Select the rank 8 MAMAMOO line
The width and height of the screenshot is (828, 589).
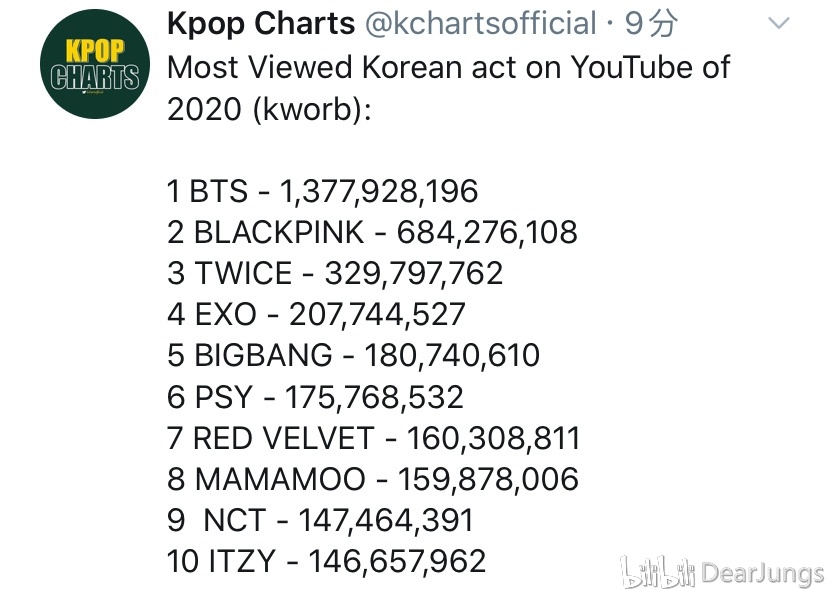[x=373, y=479]
